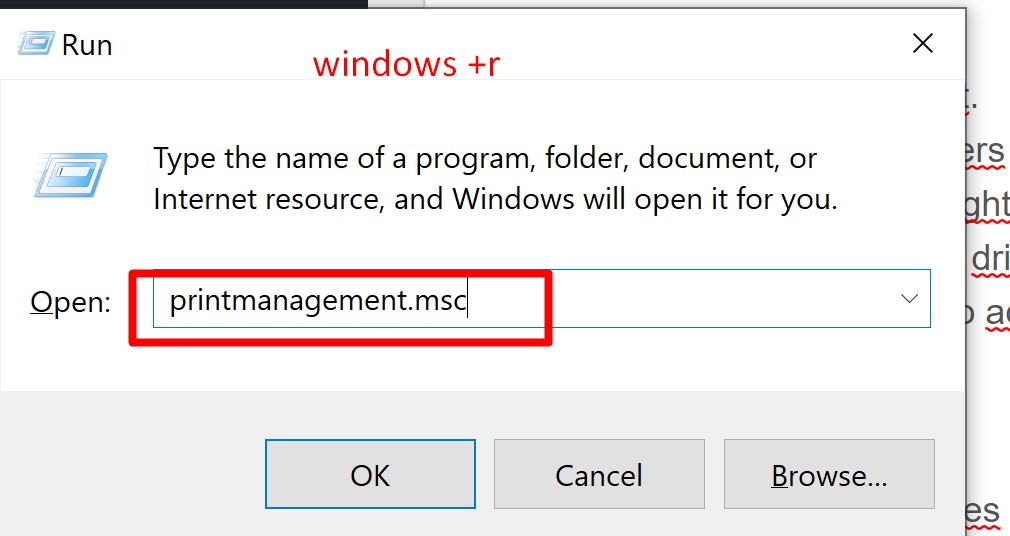Open the Browse... file picker
The height and width of the screenshot is (536, 1010).
(829, 475)
